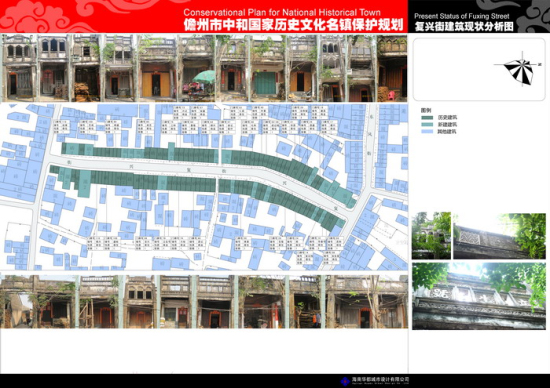
Task: Select the dark green 历史建筑 legend swatch
Action: (x=427, y=118)
